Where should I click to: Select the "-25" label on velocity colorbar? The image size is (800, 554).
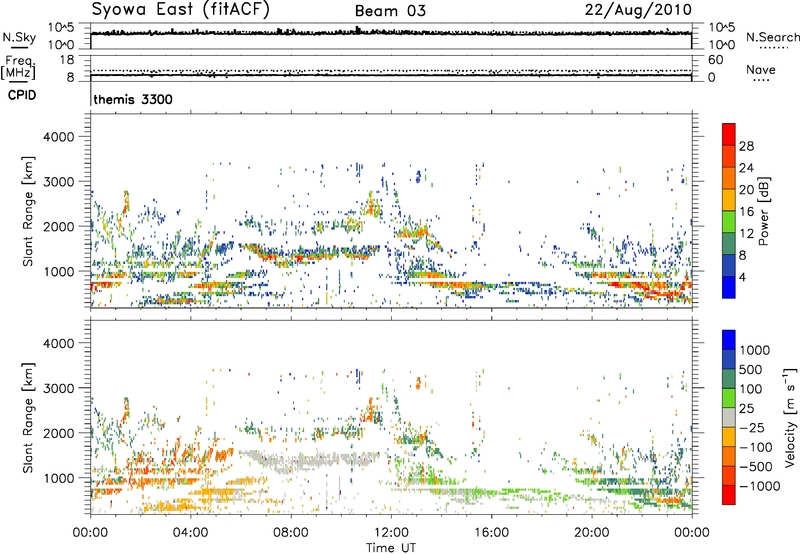coord(752,428)
